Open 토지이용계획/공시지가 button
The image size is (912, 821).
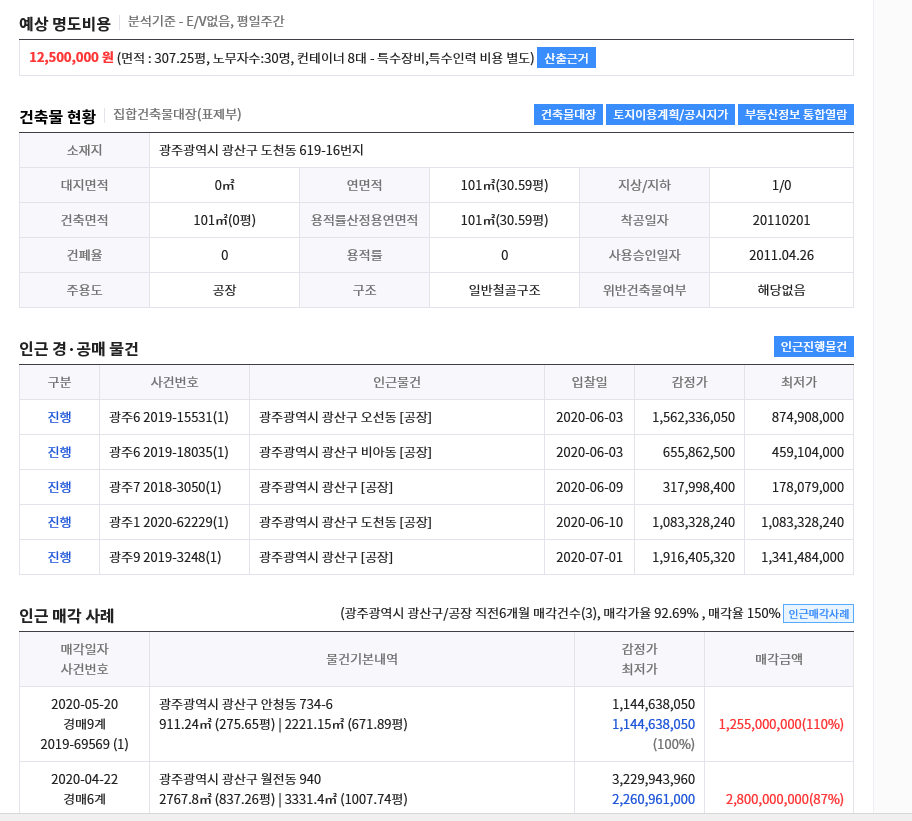click(x=670, y=115)
